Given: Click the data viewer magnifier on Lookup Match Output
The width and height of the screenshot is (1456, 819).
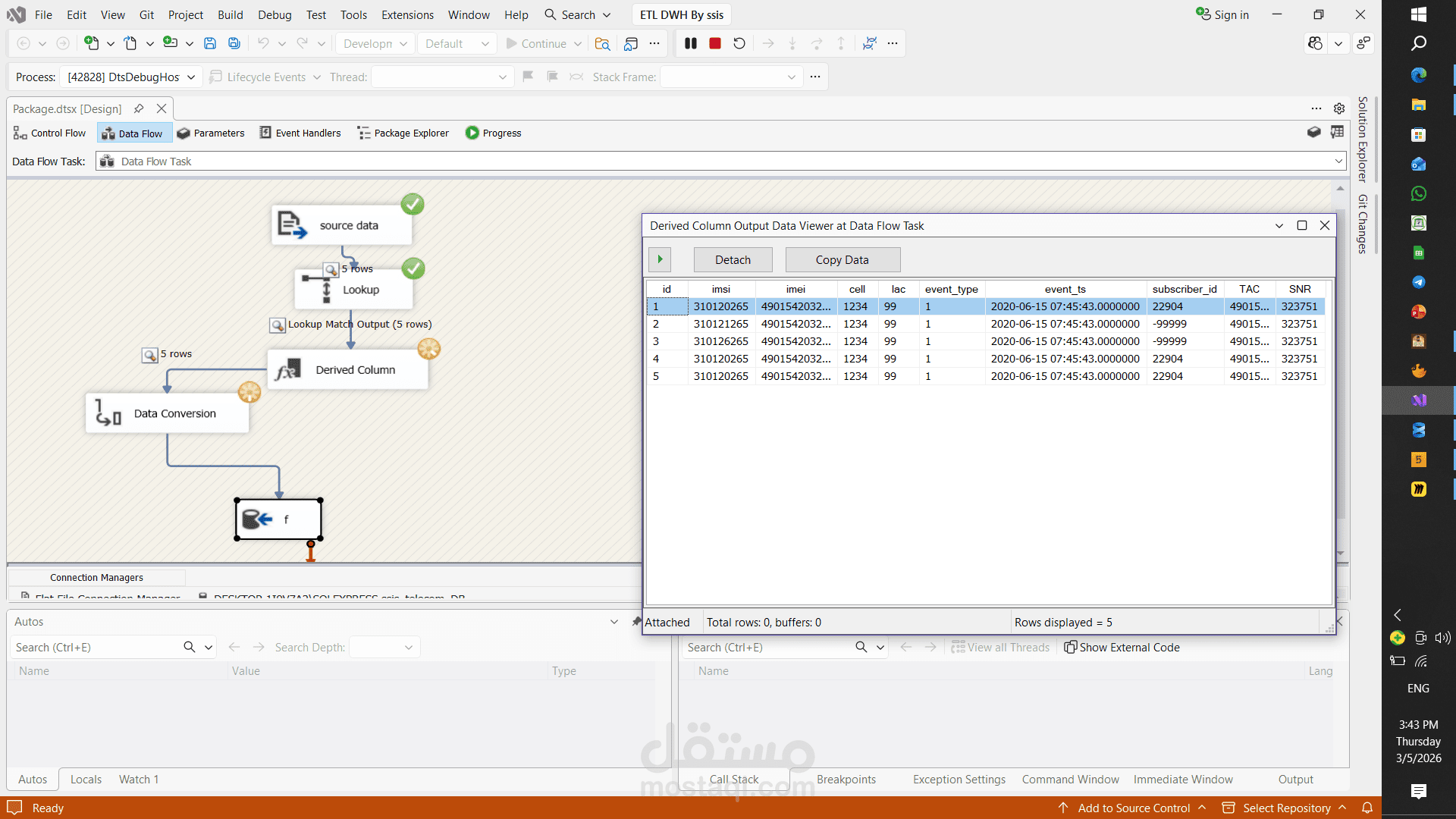Looking at the screenshot, I should tap(278, 325).
